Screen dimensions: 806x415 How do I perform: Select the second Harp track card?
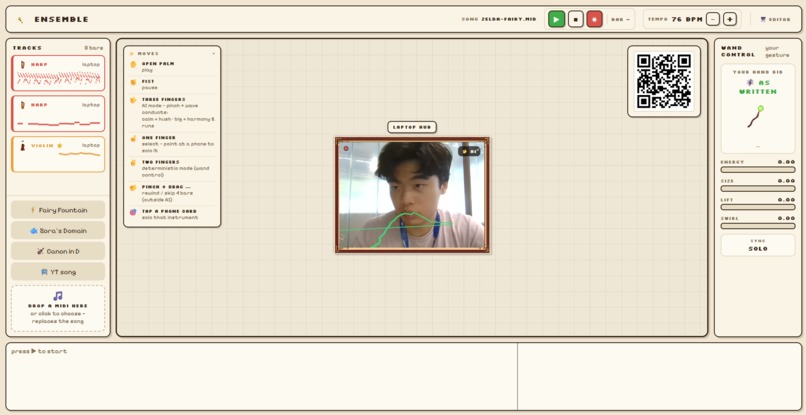58,113
